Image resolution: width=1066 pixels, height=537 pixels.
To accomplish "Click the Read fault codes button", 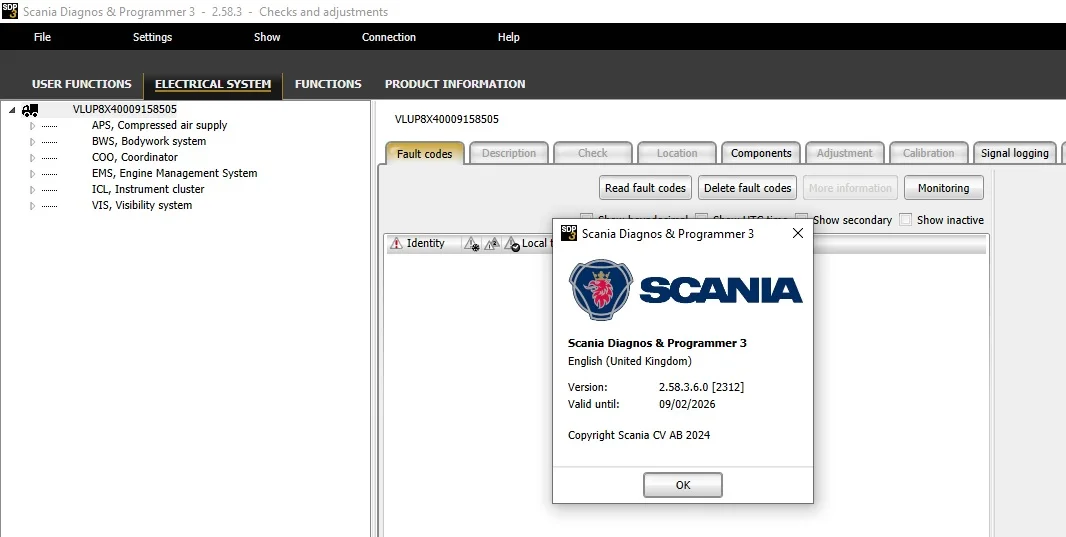I will click(x=645, y=188).
